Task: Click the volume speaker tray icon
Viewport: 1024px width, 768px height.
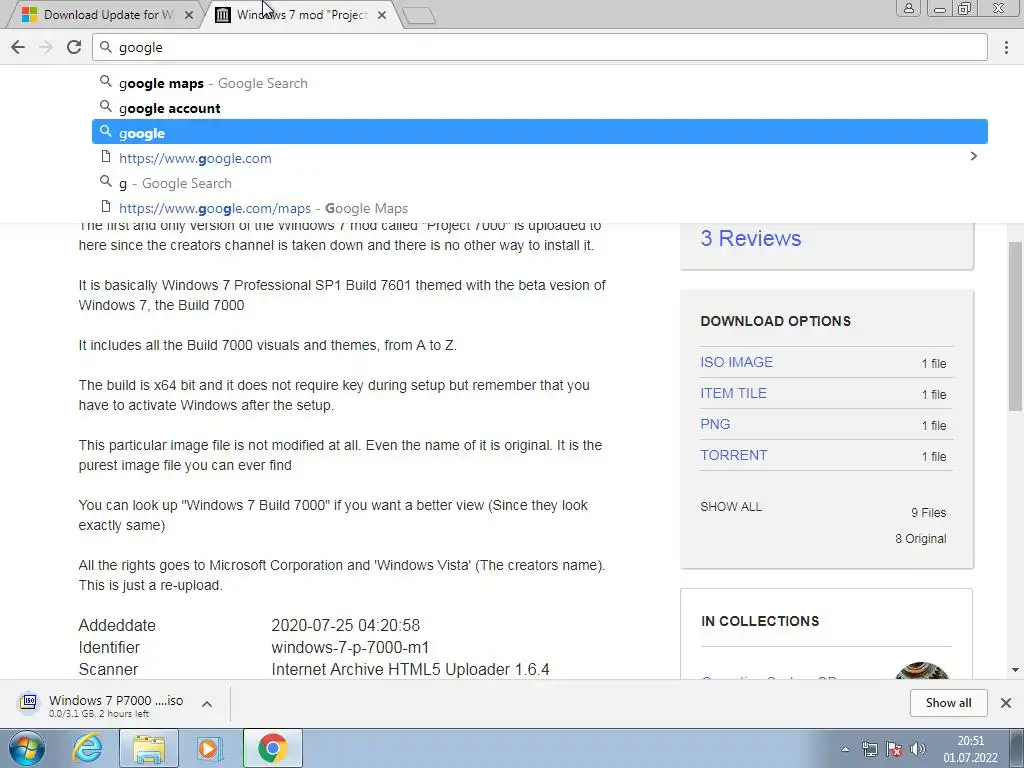Action: pyautogui.click(x=918, y=749)
